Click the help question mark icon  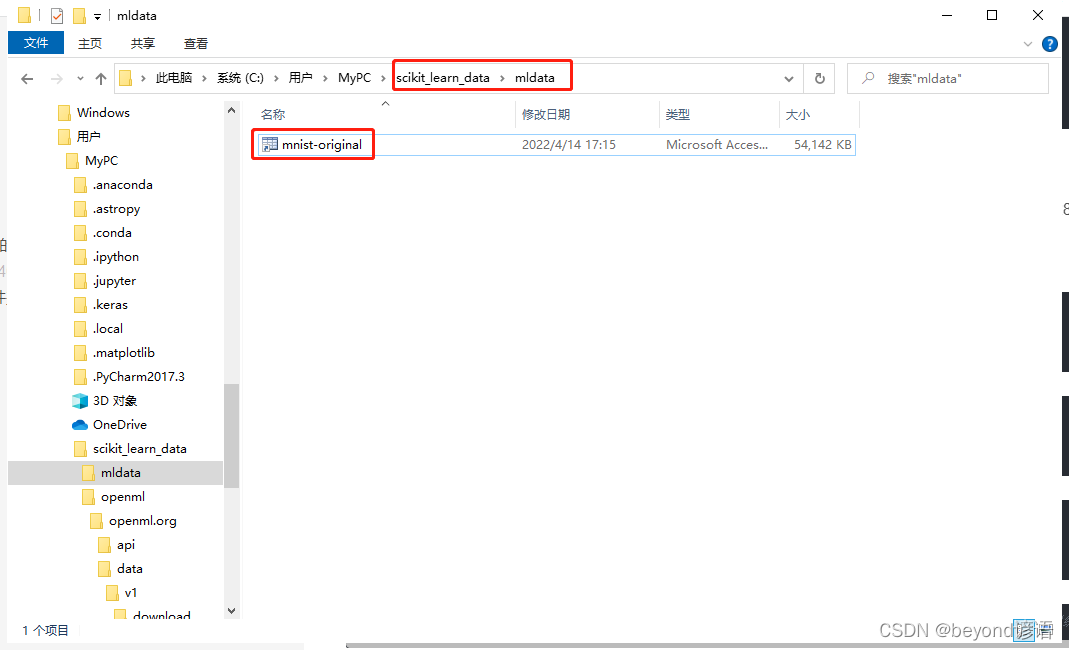[x=1049, y=43]
